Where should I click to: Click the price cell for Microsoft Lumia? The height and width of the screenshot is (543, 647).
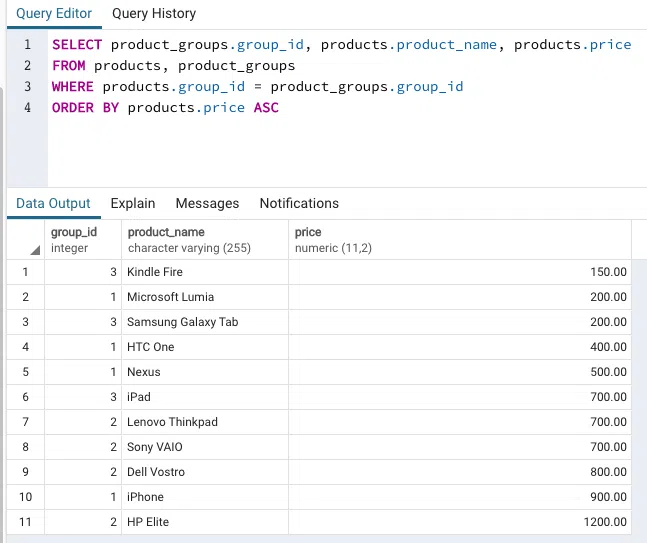click(x=460, y=297)
